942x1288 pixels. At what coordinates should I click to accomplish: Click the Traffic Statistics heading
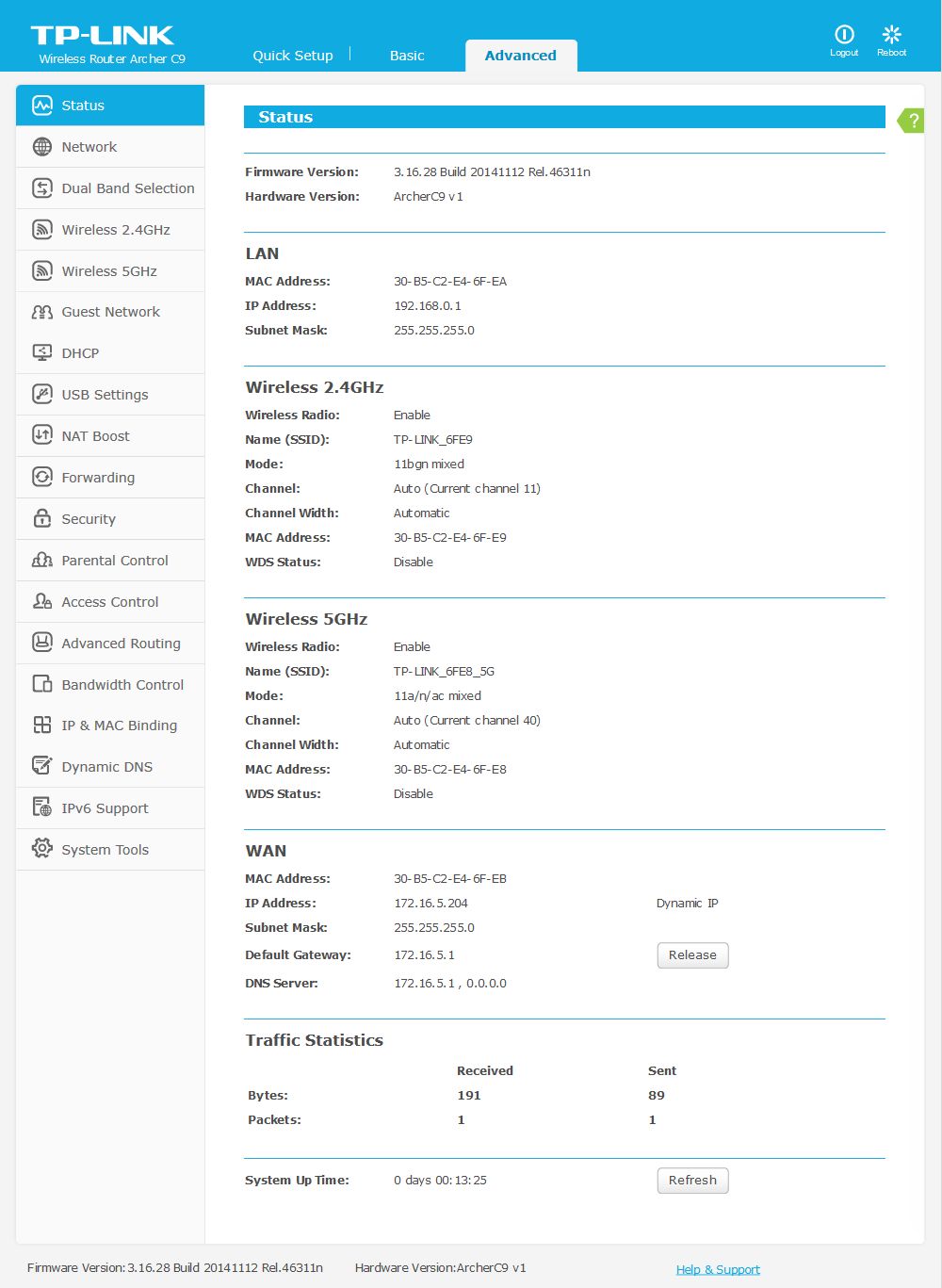coord(315,1040)
